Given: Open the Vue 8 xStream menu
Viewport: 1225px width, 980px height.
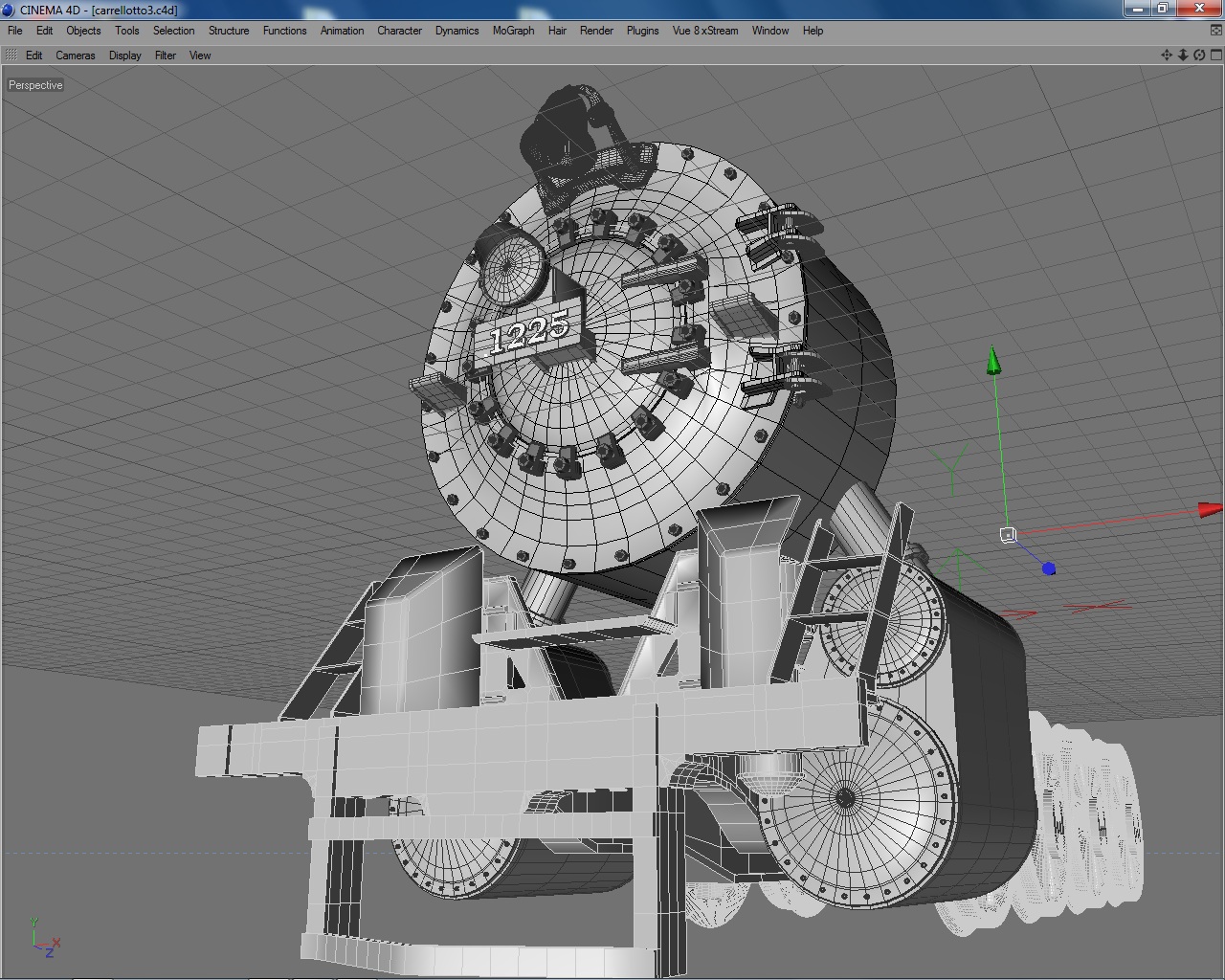Looking at the screenshot, I should (x=705, y=31).
